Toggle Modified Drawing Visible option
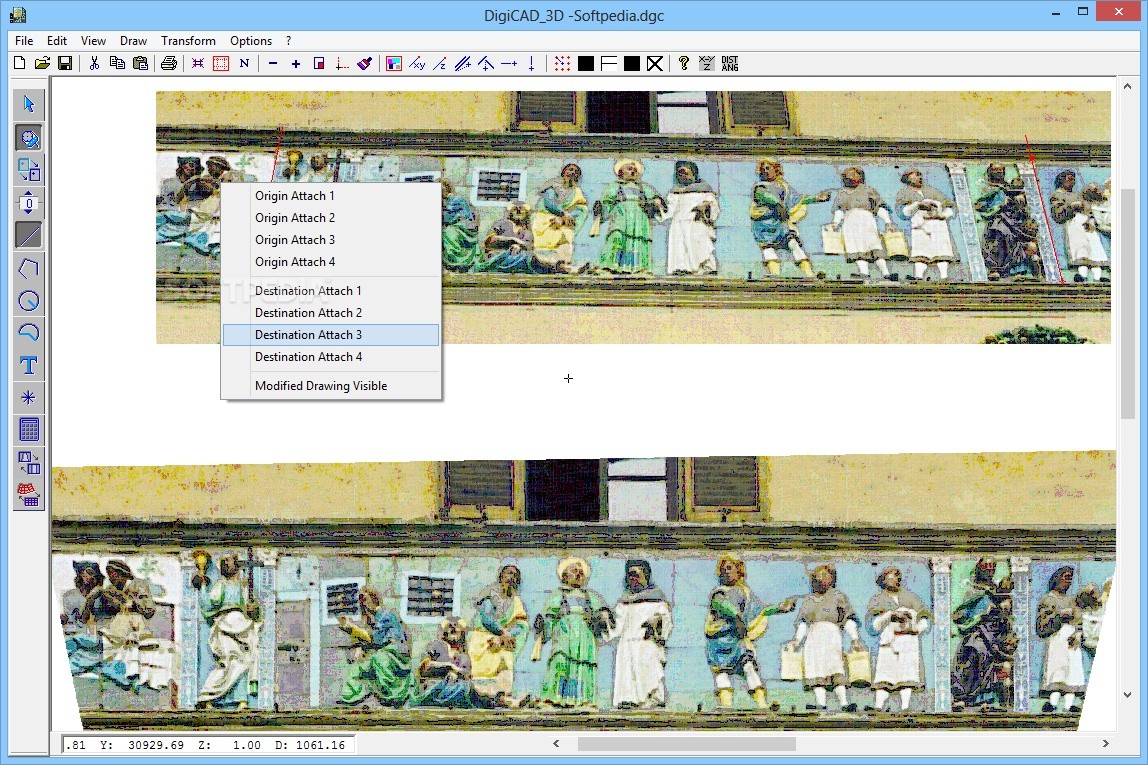The width and height of the screenshot is (1148, 765). click(331, 386)
